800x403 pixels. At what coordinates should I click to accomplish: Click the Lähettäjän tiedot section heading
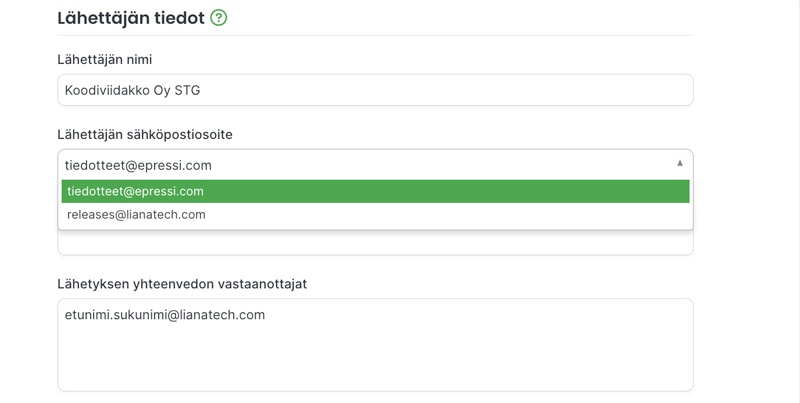[131, 18]
